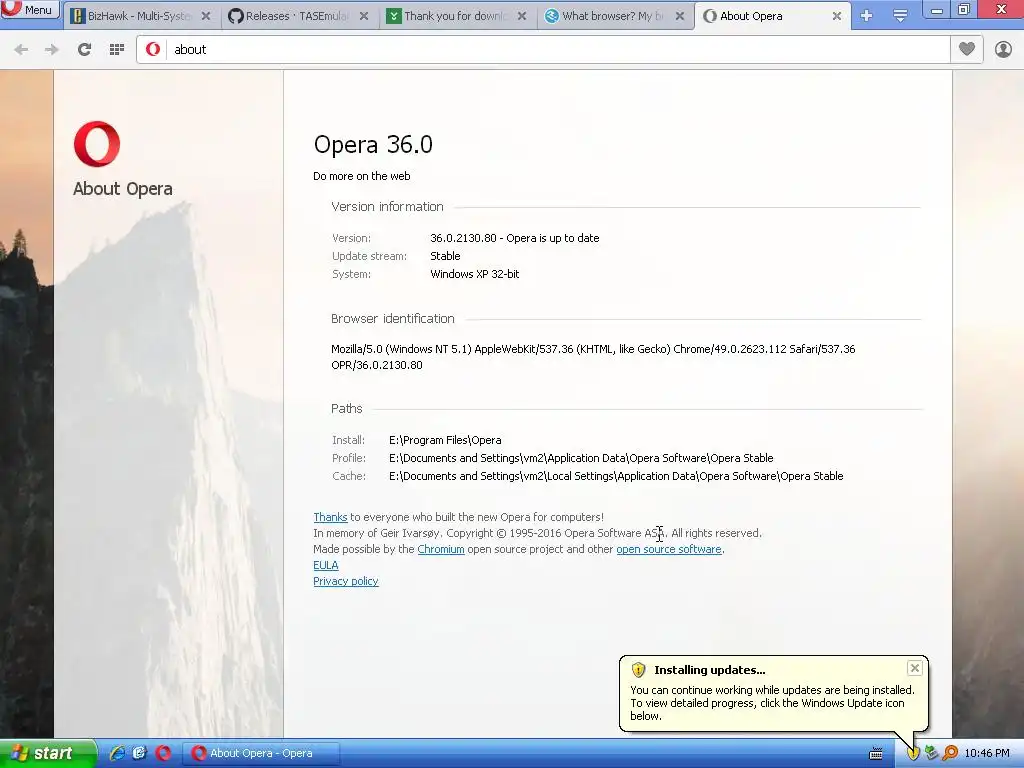The image size is (1024, 768).
Task: Close the BizHawk tab
Action: [x=206, y=16]
